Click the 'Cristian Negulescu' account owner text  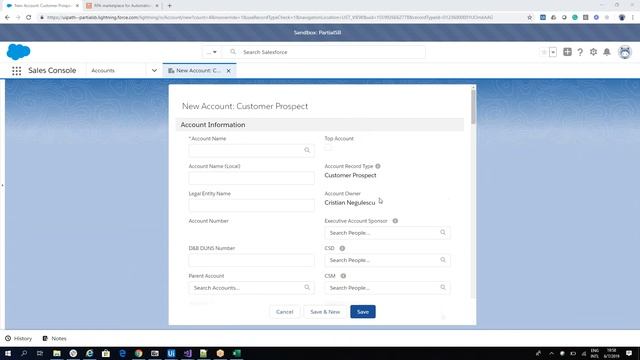(x=350, y=203)
